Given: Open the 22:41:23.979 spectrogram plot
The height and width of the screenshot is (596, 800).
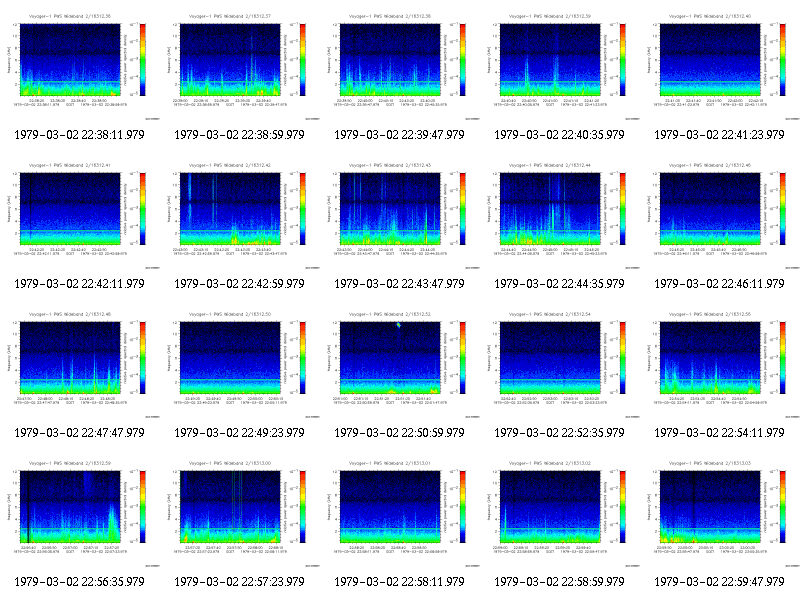Looking at the screenshot, I should coord(720,66).
